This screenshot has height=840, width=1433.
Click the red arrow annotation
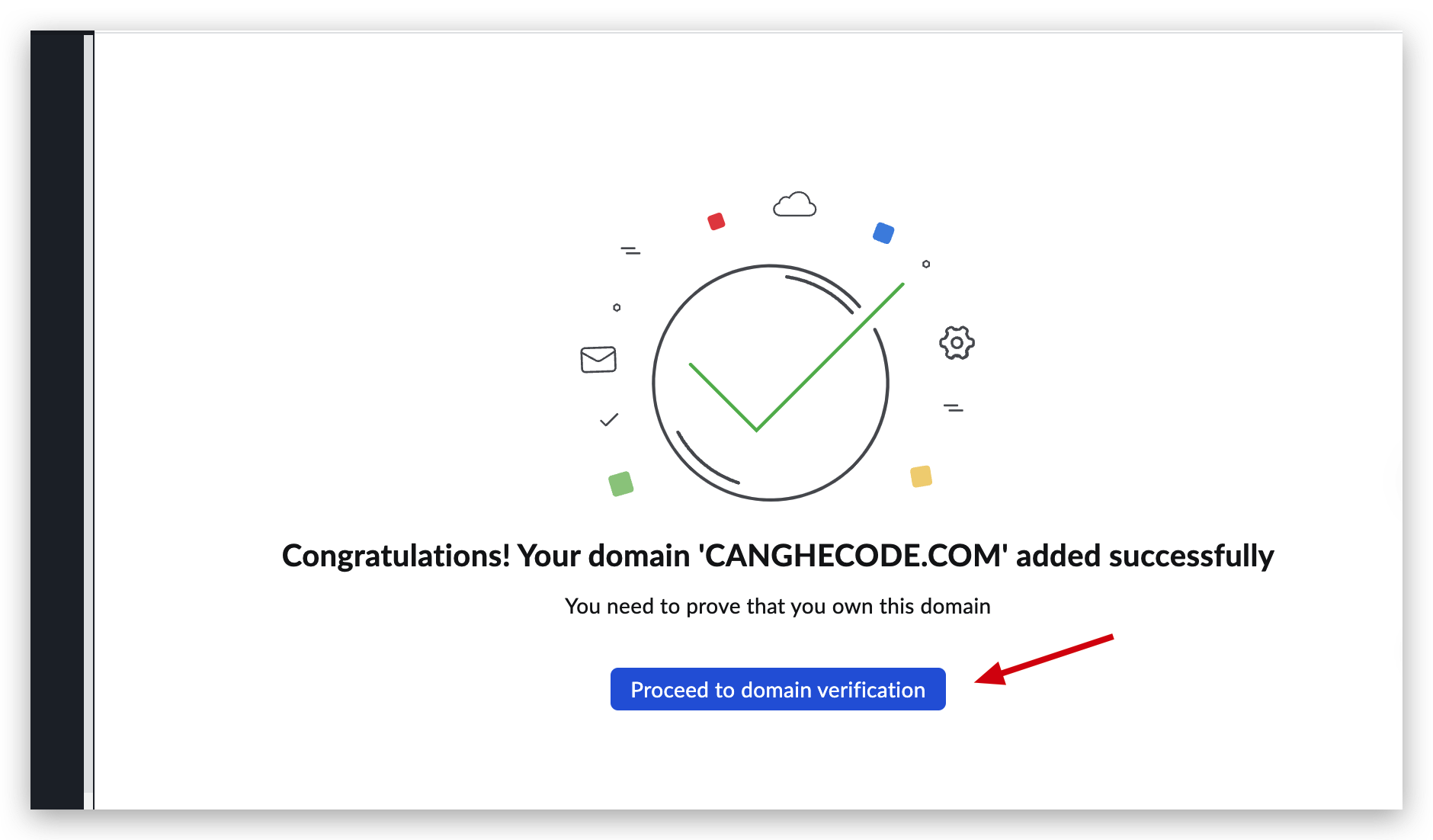point(1044,660)
